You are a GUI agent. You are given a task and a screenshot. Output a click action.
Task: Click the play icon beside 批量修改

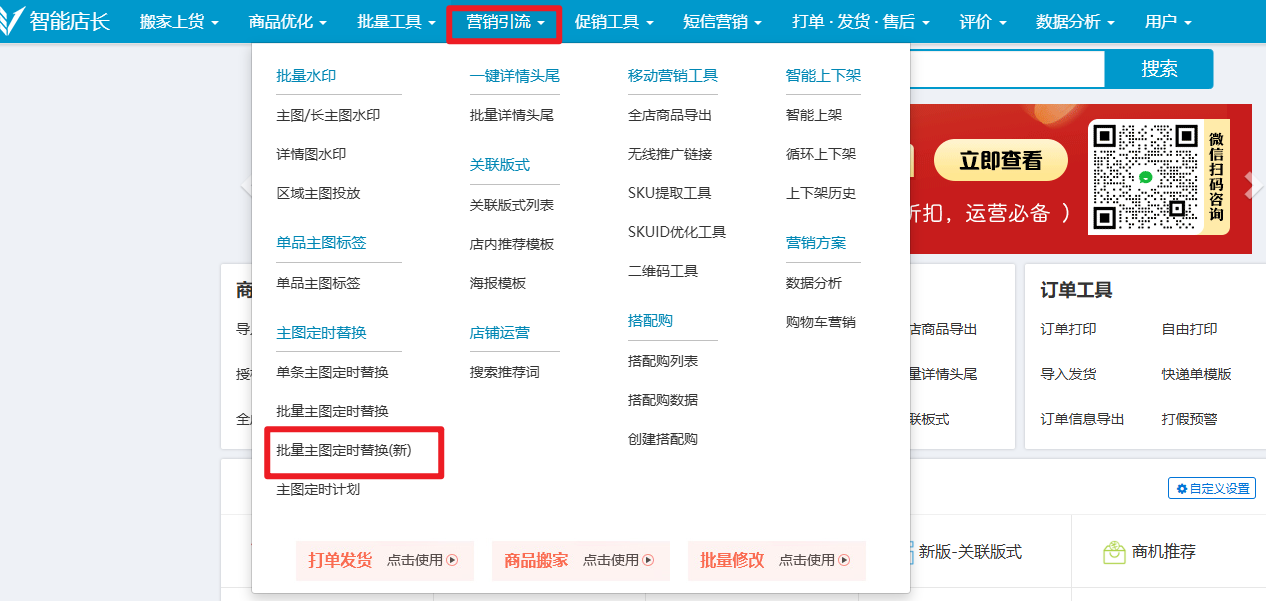click(x=844, y=561)
